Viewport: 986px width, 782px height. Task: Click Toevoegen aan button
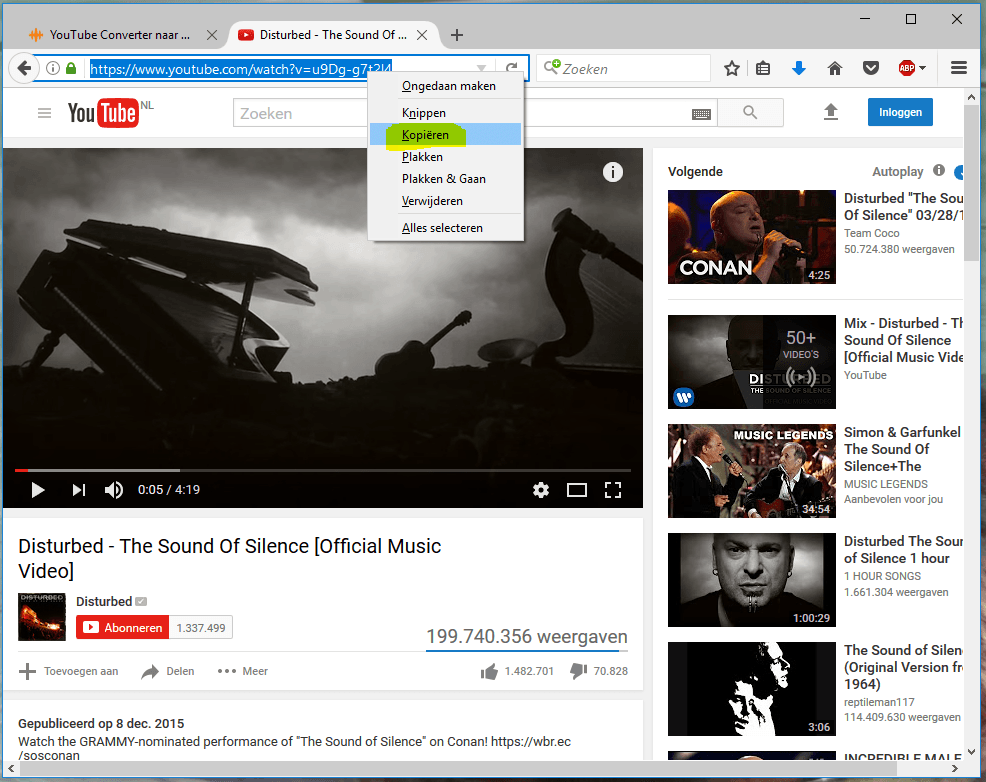pyautogui.click(x=69, y=671)
